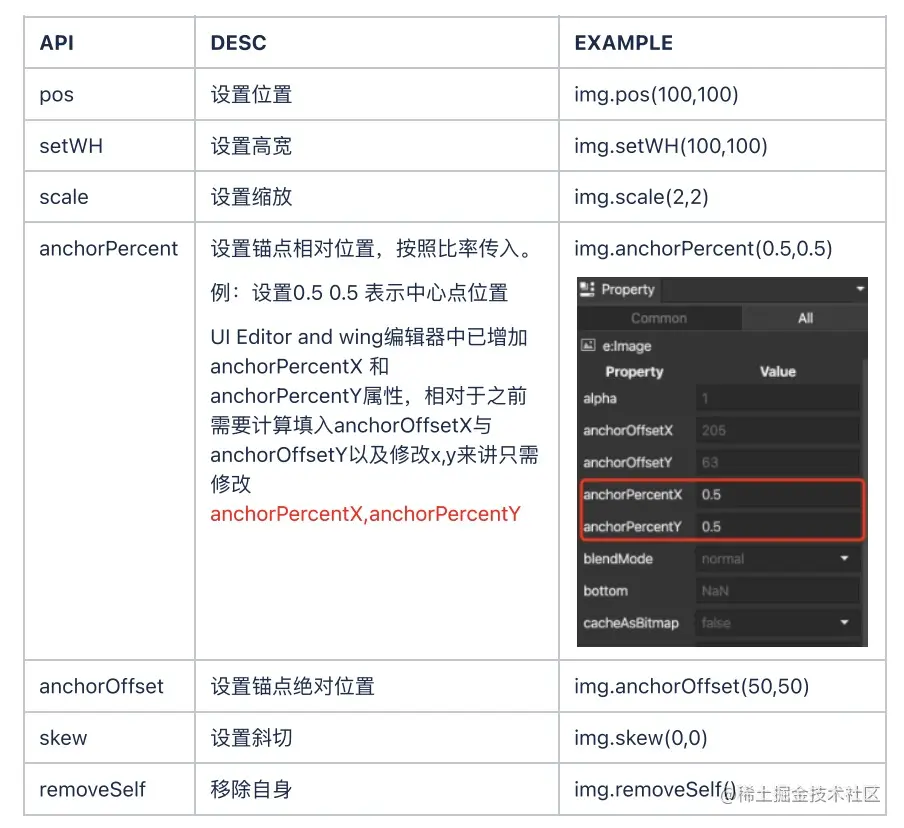904x828 pixels.
Task: Click the API table header
Action: click(x=56, y=43)
